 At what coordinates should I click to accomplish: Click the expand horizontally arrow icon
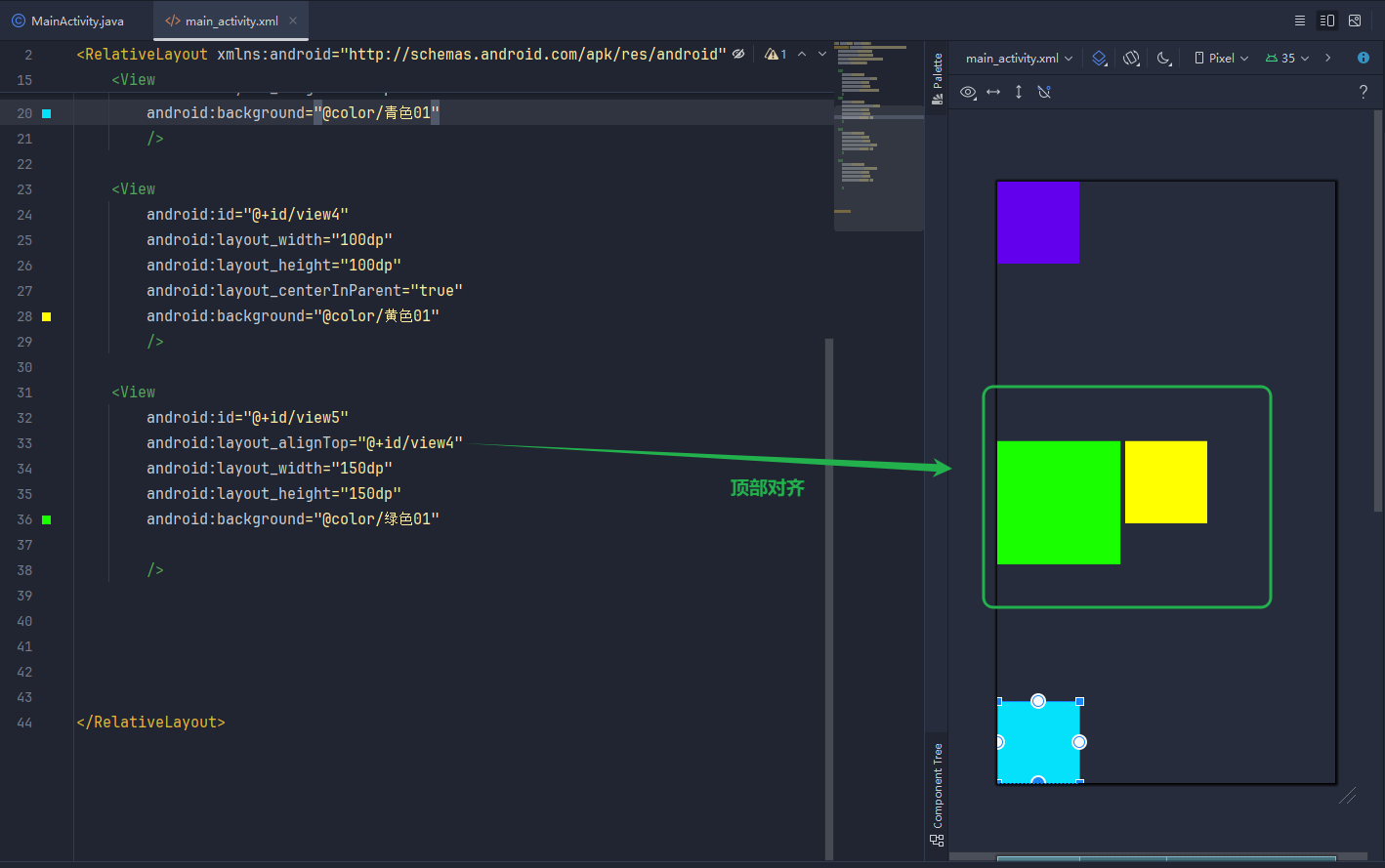coord(993,92)
